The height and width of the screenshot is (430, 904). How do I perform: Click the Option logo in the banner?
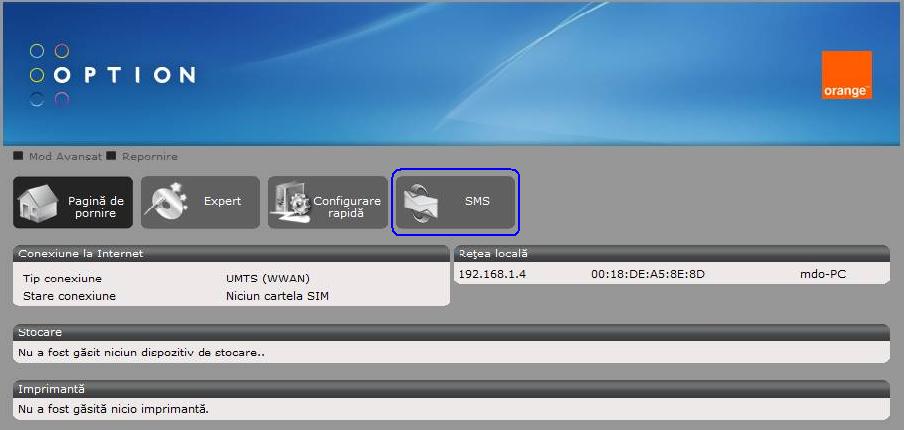click(112, 75)
